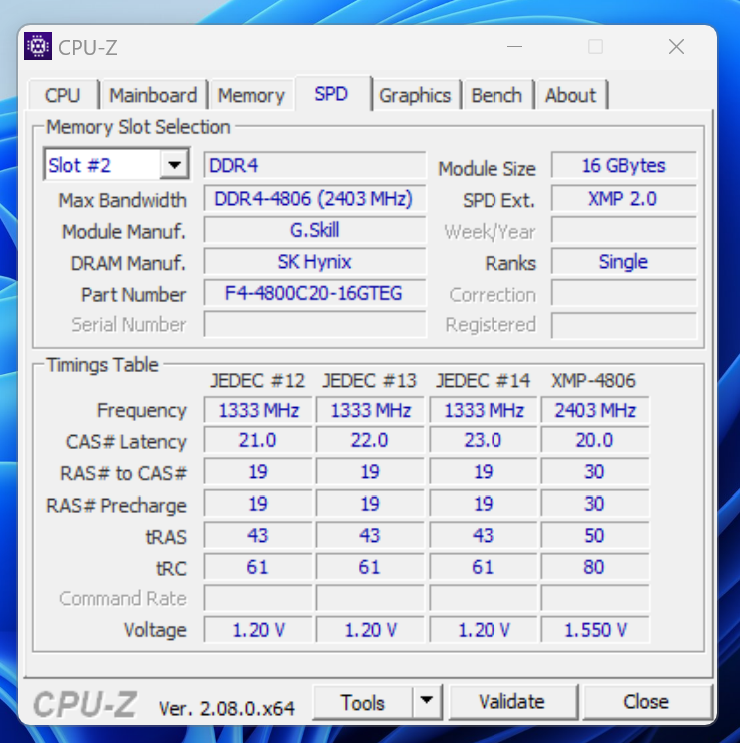Select the Memory tab
The width and height of the screenshot is (740, 743).
coord(251,95)
